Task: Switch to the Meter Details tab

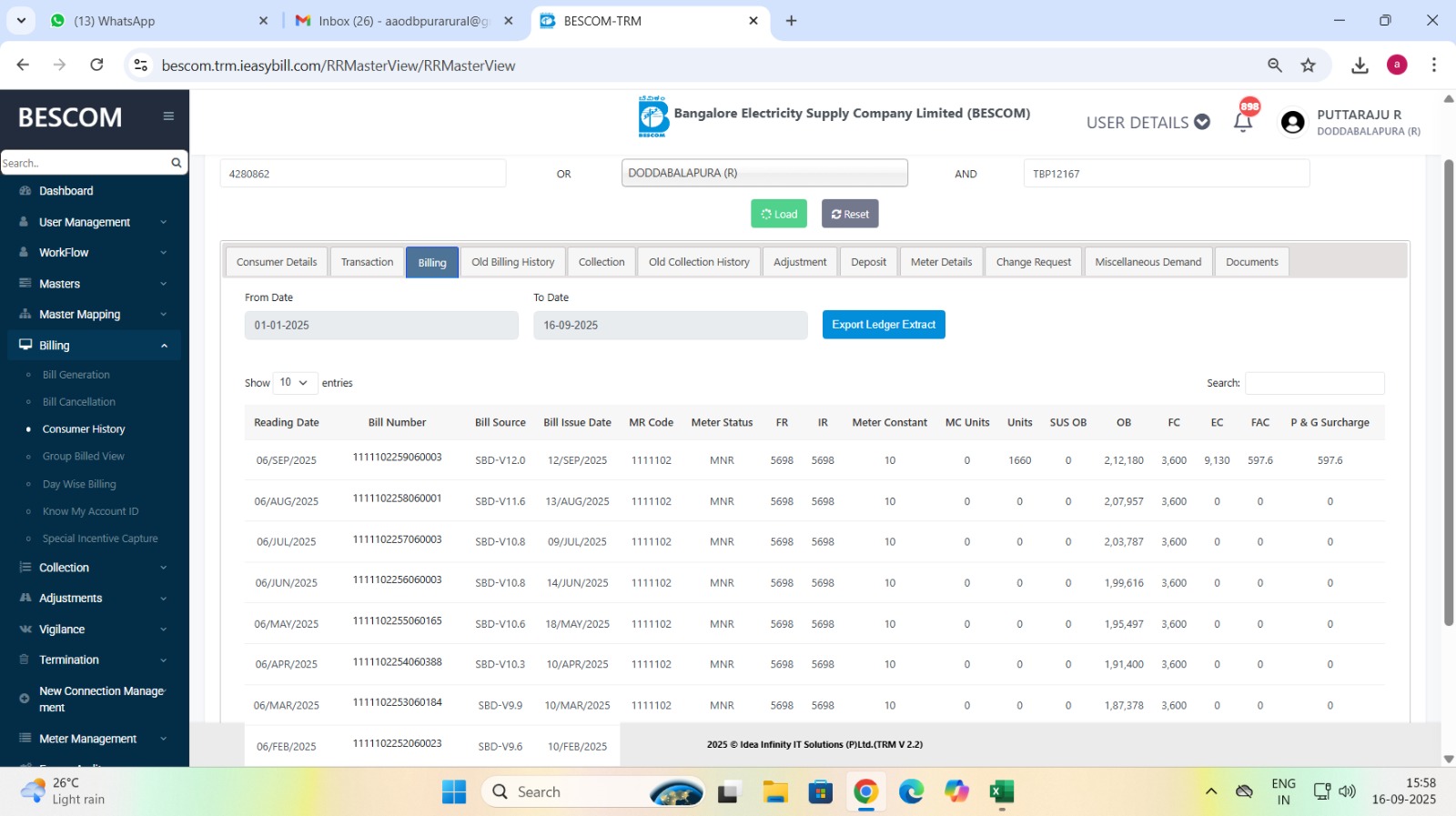Action: coord(941,262)
